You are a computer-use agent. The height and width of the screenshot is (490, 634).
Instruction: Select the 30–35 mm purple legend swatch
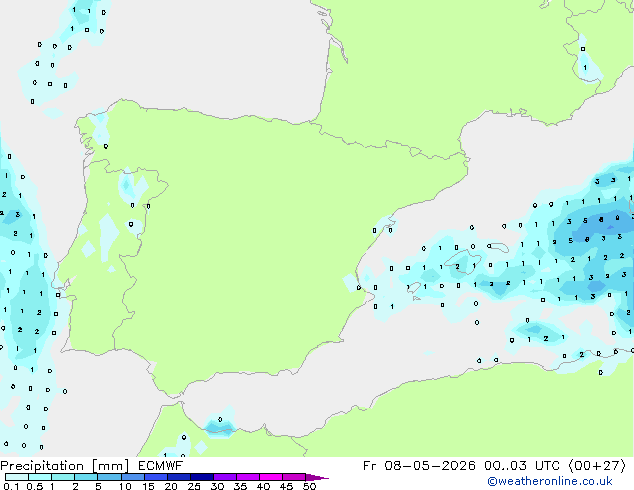224,477
